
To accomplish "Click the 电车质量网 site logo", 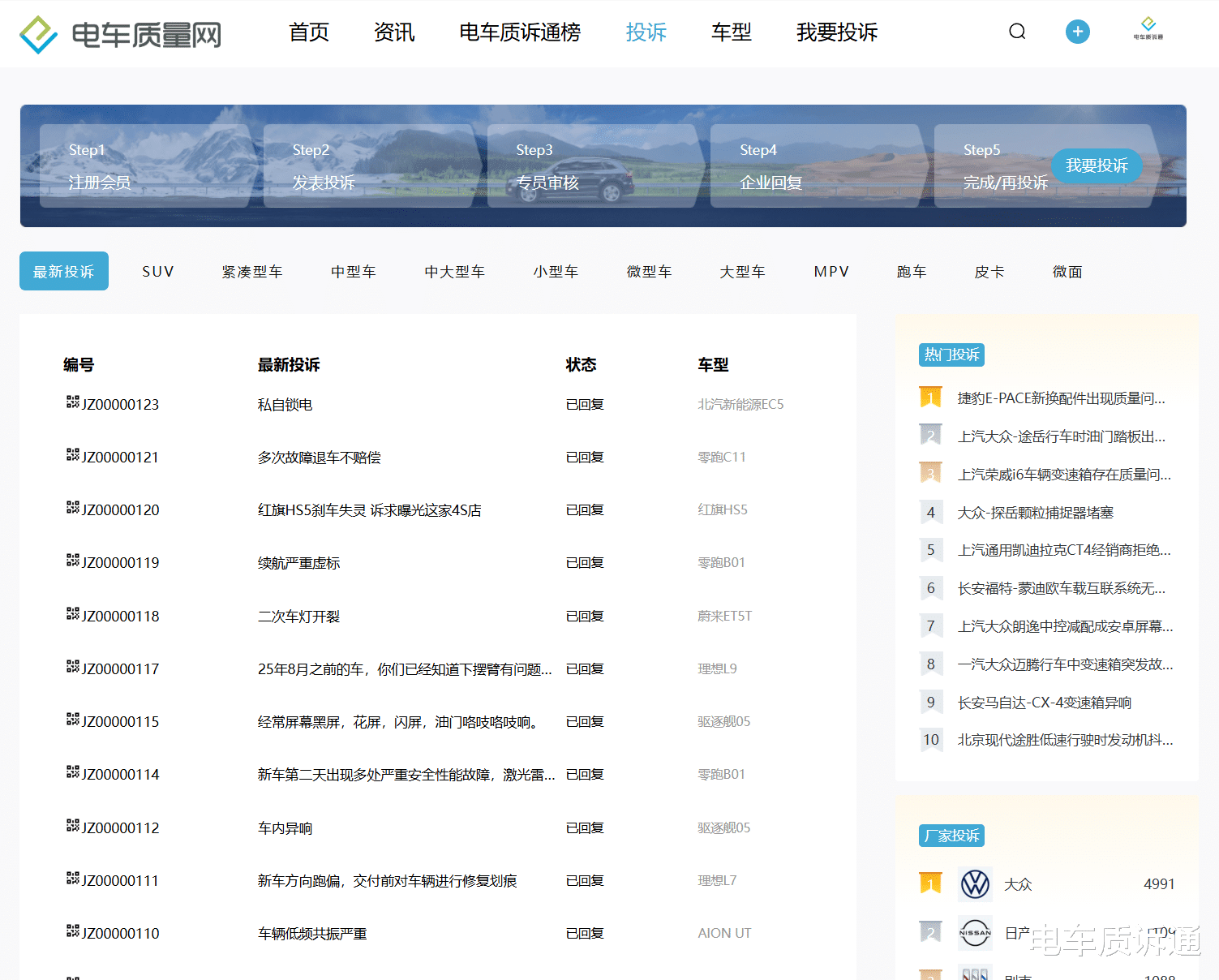I will [x=120, y=34].
